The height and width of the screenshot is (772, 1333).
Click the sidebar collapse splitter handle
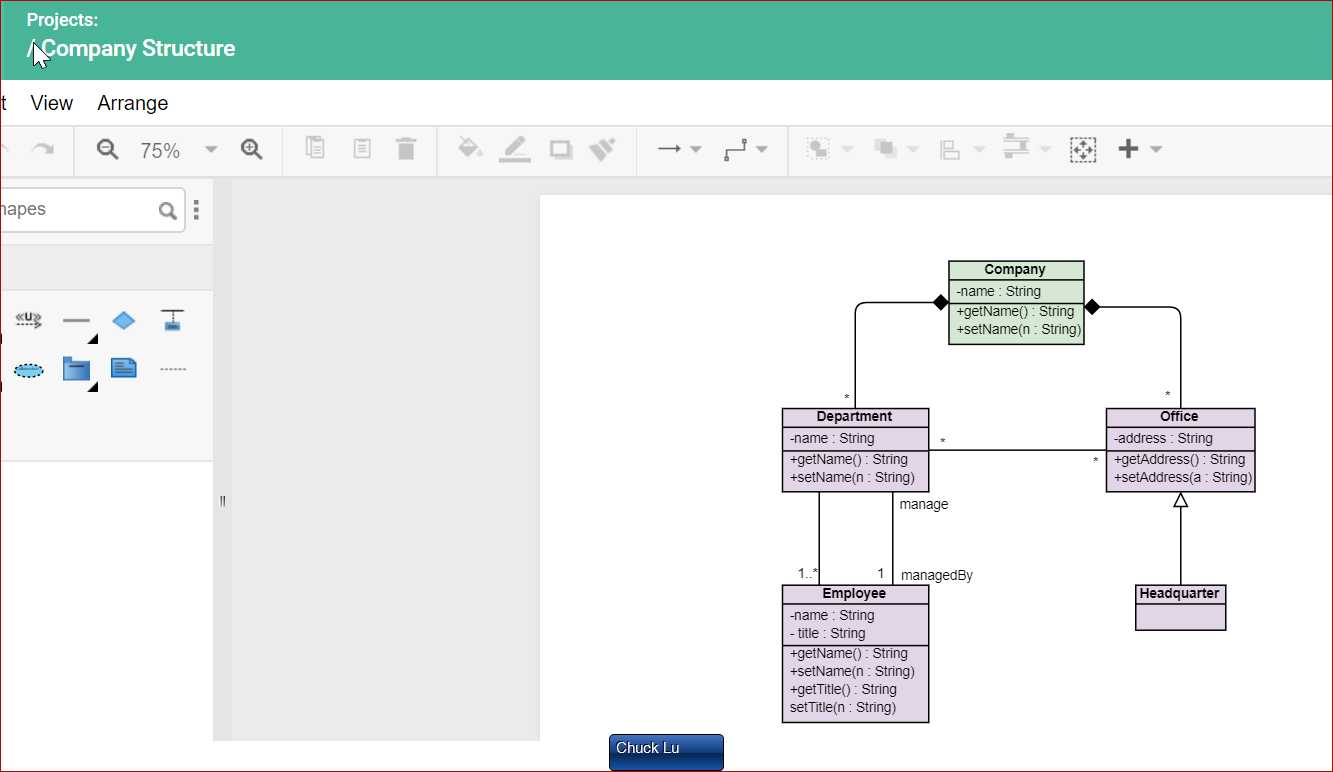tap(222, 501)
